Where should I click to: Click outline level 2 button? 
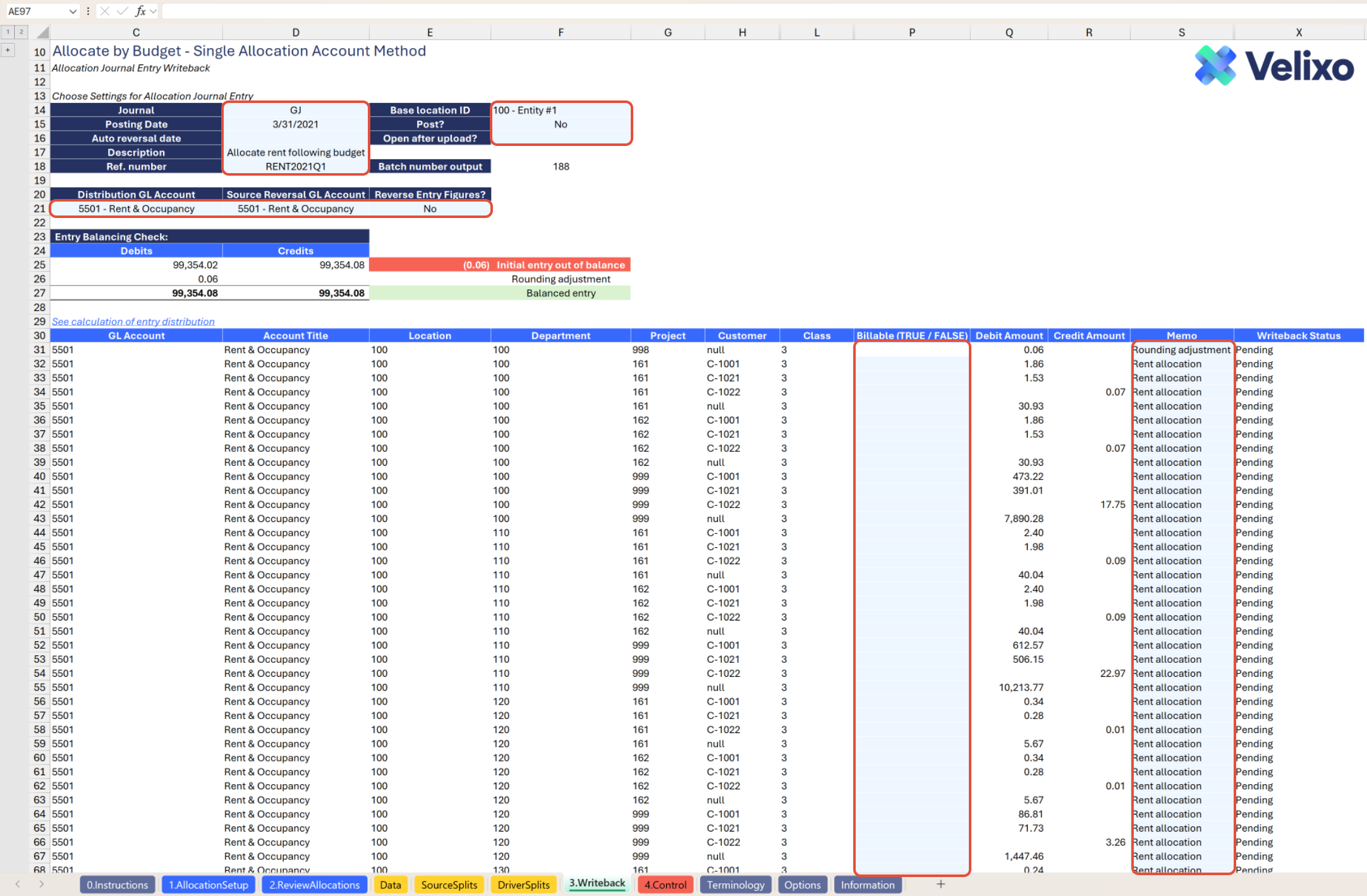(21, 32)
